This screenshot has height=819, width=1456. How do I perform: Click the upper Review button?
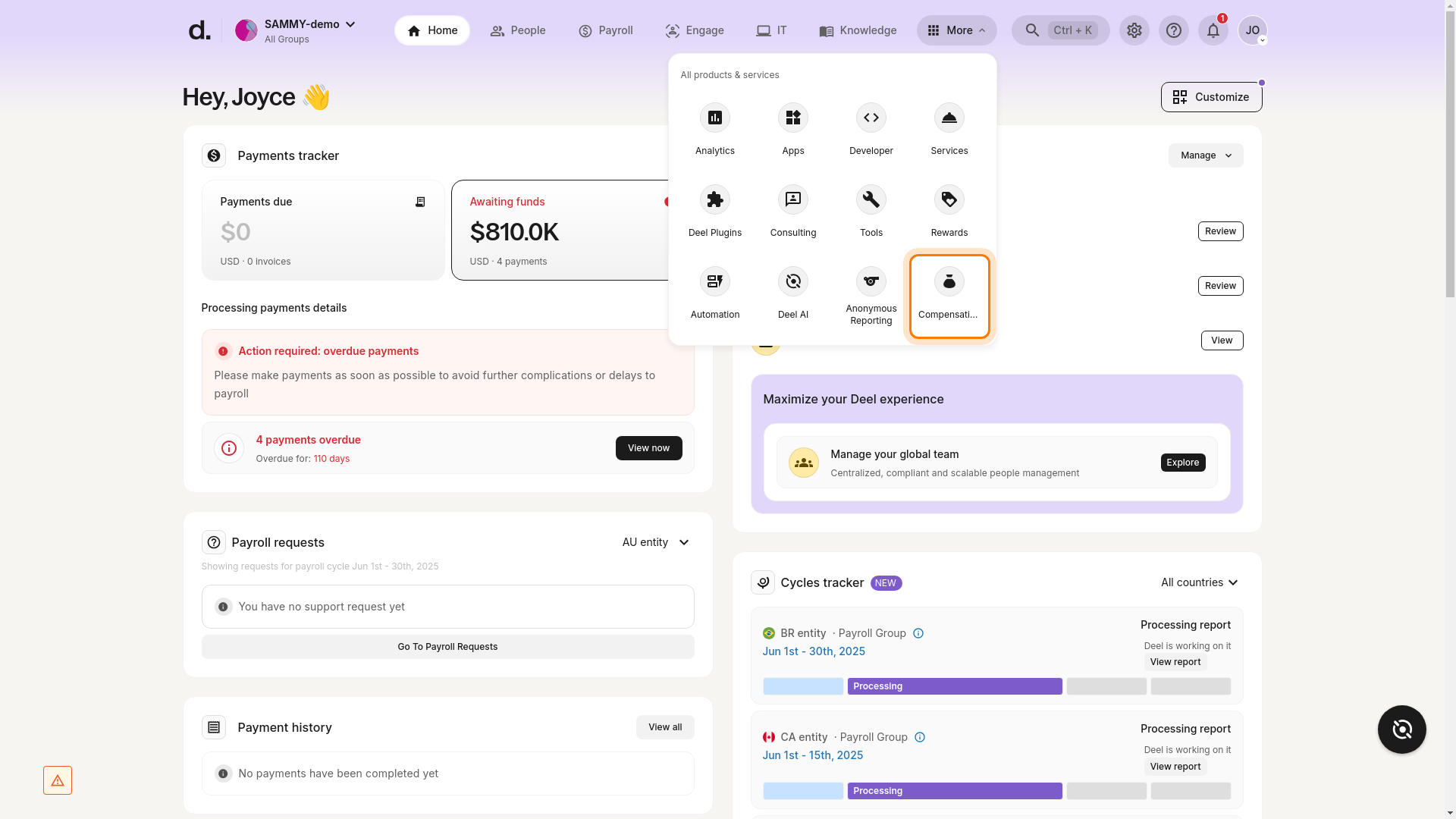coord(1220,231)
